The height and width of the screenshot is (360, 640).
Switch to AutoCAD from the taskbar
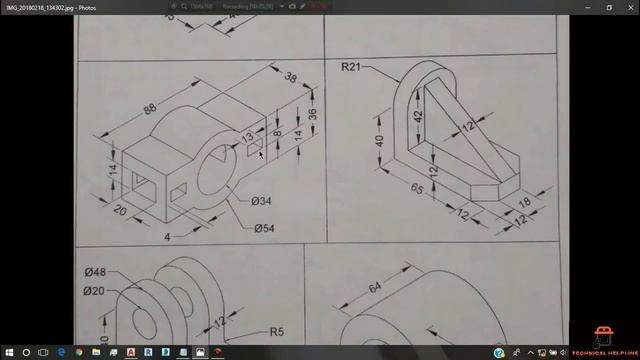(x=131, y=352)
